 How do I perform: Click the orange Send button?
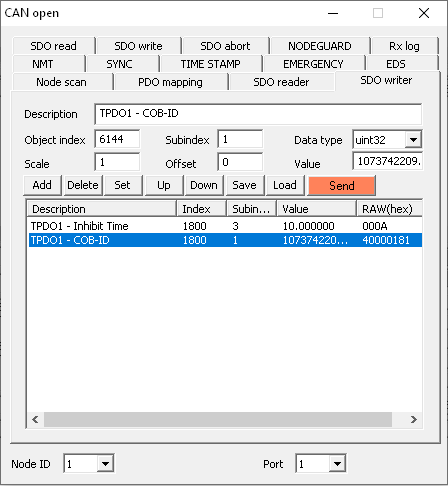click(x=342, y=186)
